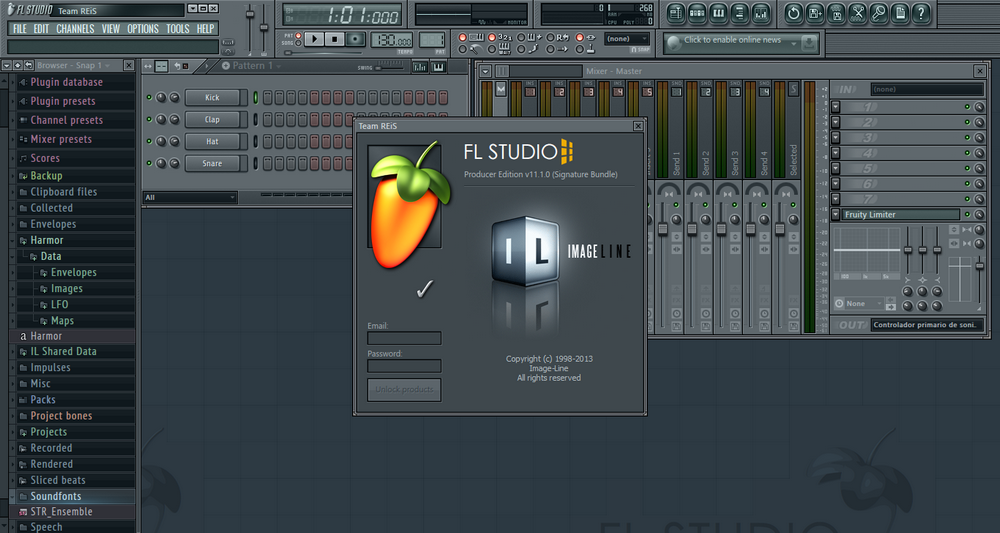1000x533 pixels.
Task: Open the EDIT menu
Action: pyautogui.click(x=41, y=29)
